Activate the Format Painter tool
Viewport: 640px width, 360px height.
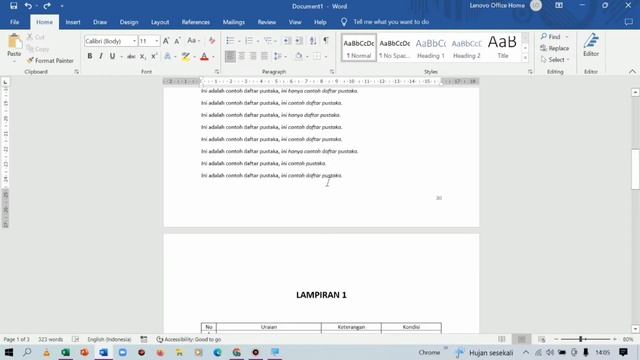coord(50,60)
